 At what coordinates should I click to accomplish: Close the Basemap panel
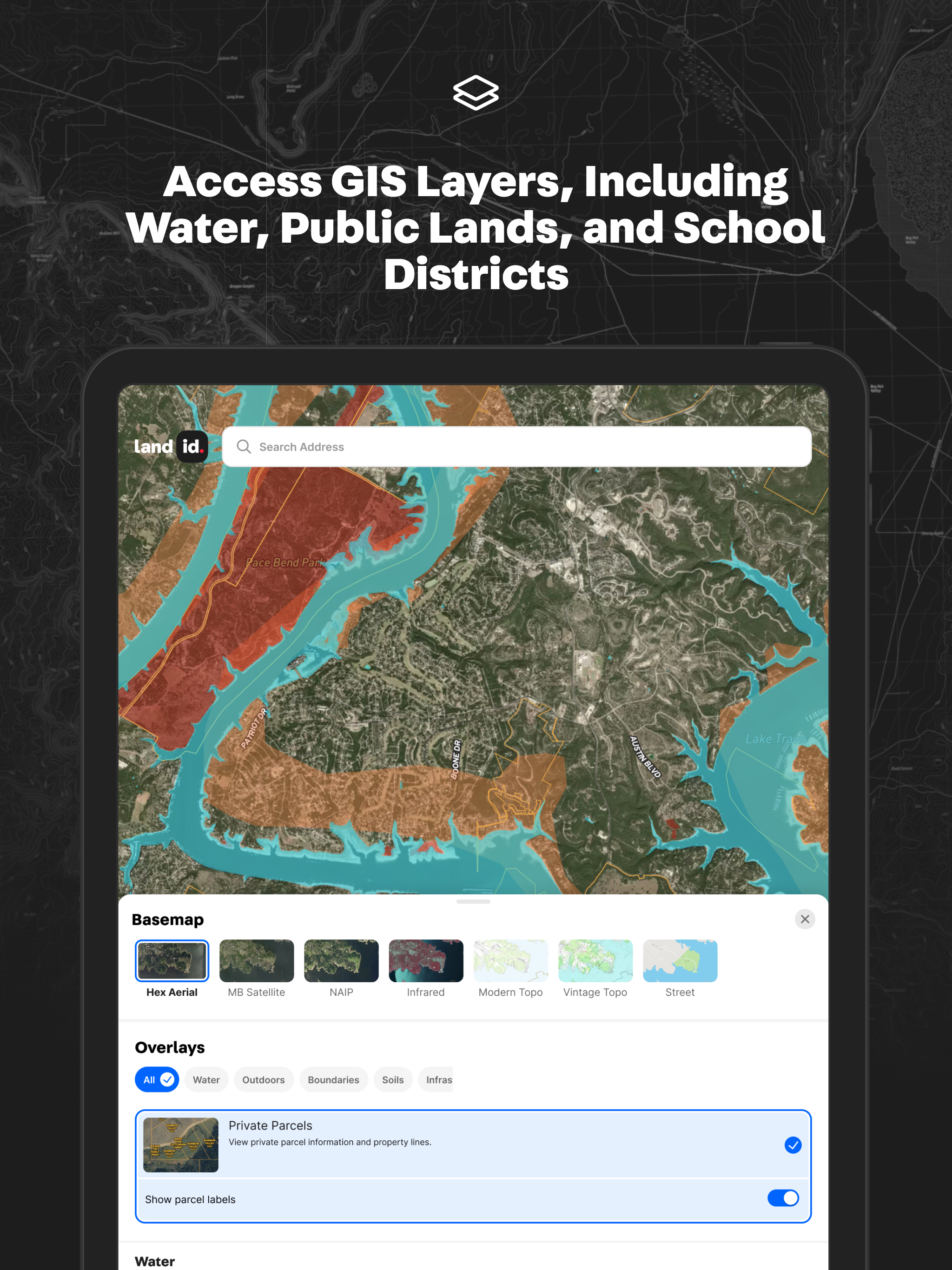point(805,919)
